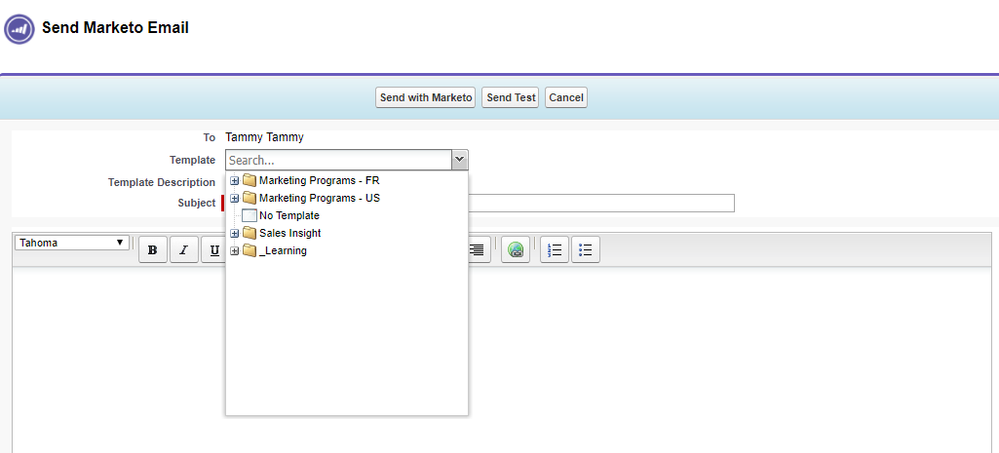Open the Tahoma font dropdown

coord(72,243)
